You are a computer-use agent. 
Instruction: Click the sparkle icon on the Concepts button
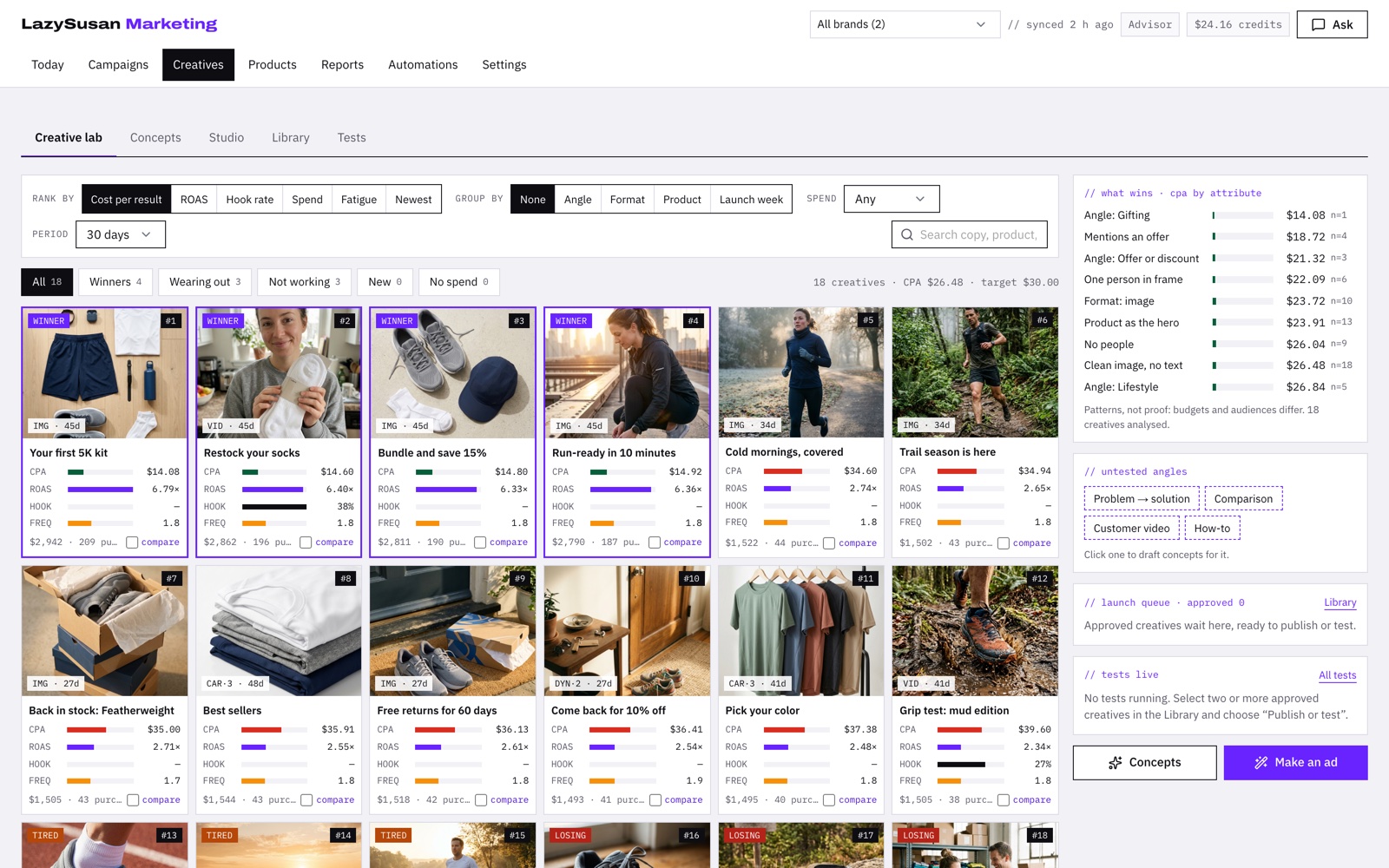click(x=1116, y=763)
